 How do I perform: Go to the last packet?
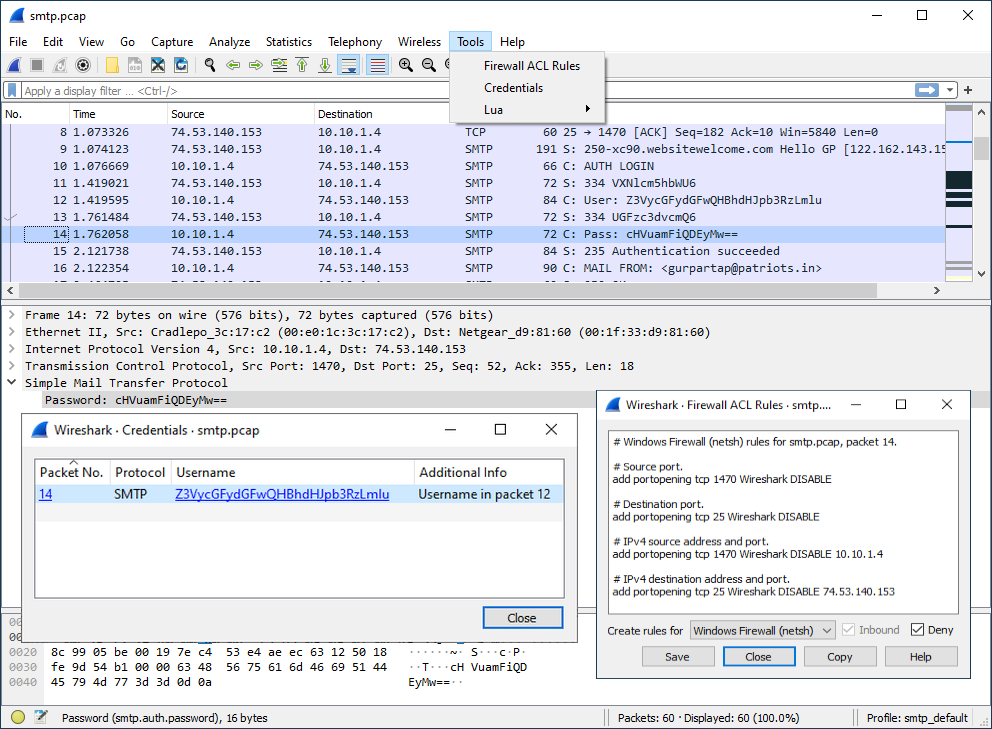pyautogui.click(x=325, y=65)
